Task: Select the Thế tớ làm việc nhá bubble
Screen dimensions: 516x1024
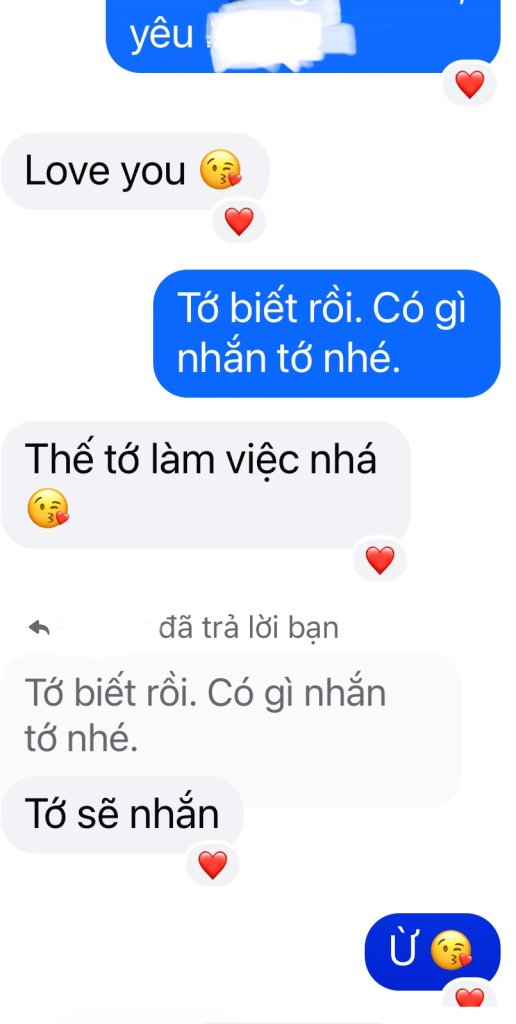Action: 206,485
